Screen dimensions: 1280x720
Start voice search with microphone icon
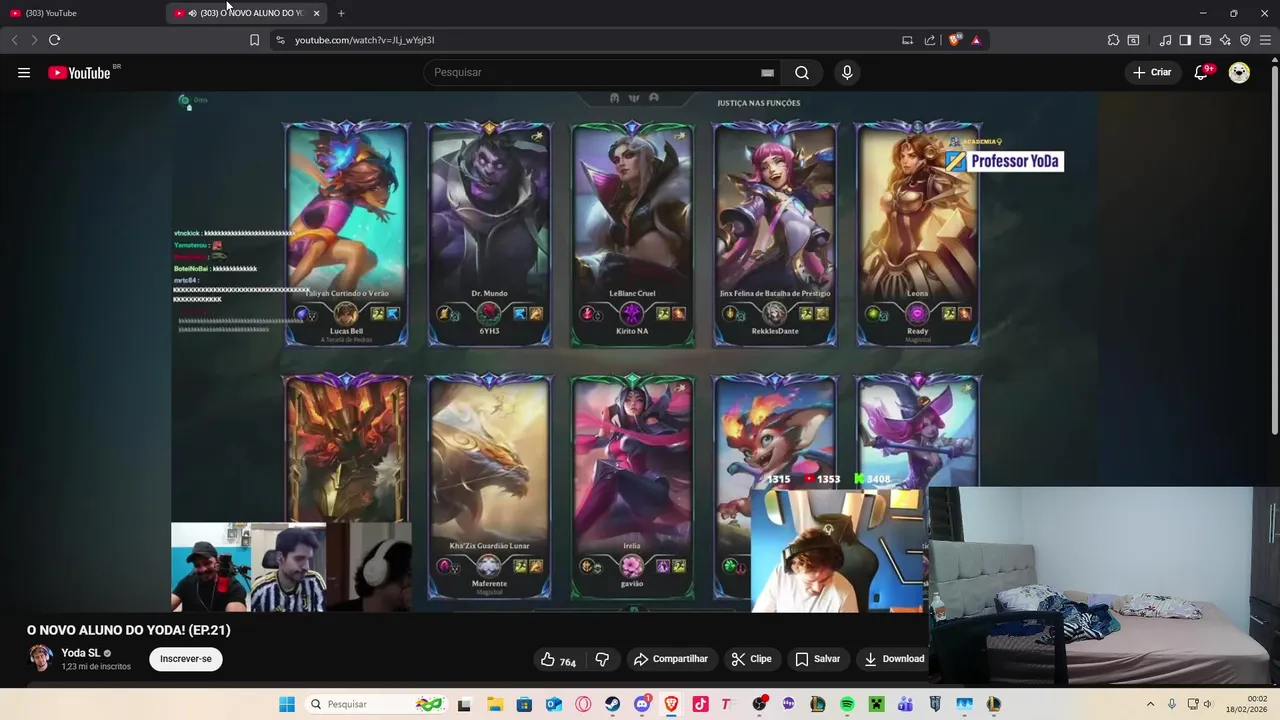pos(847,72)
